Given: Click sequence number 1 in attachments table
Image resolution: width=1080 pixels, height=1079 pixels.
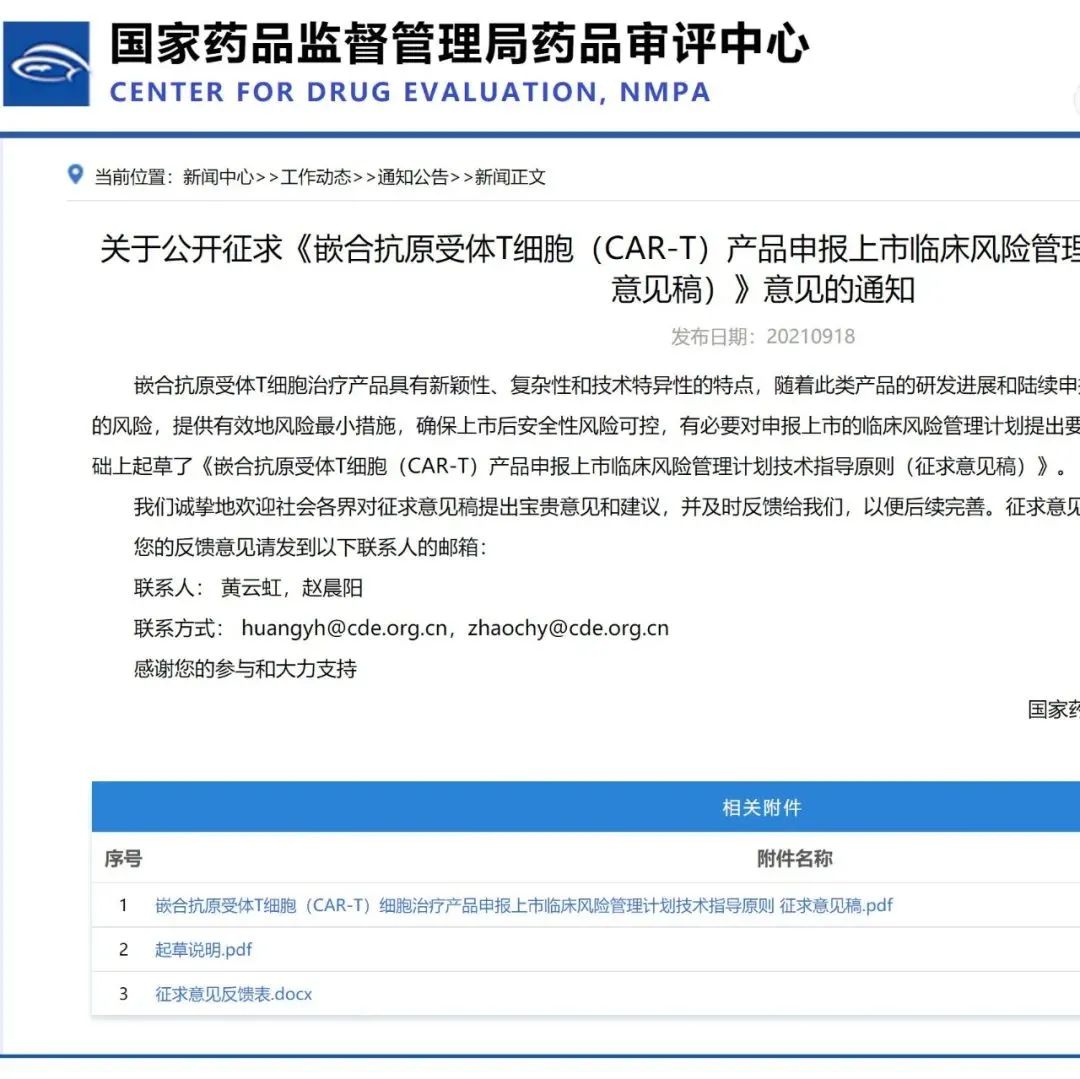Looking at the screenshot, I should (123, 905).
